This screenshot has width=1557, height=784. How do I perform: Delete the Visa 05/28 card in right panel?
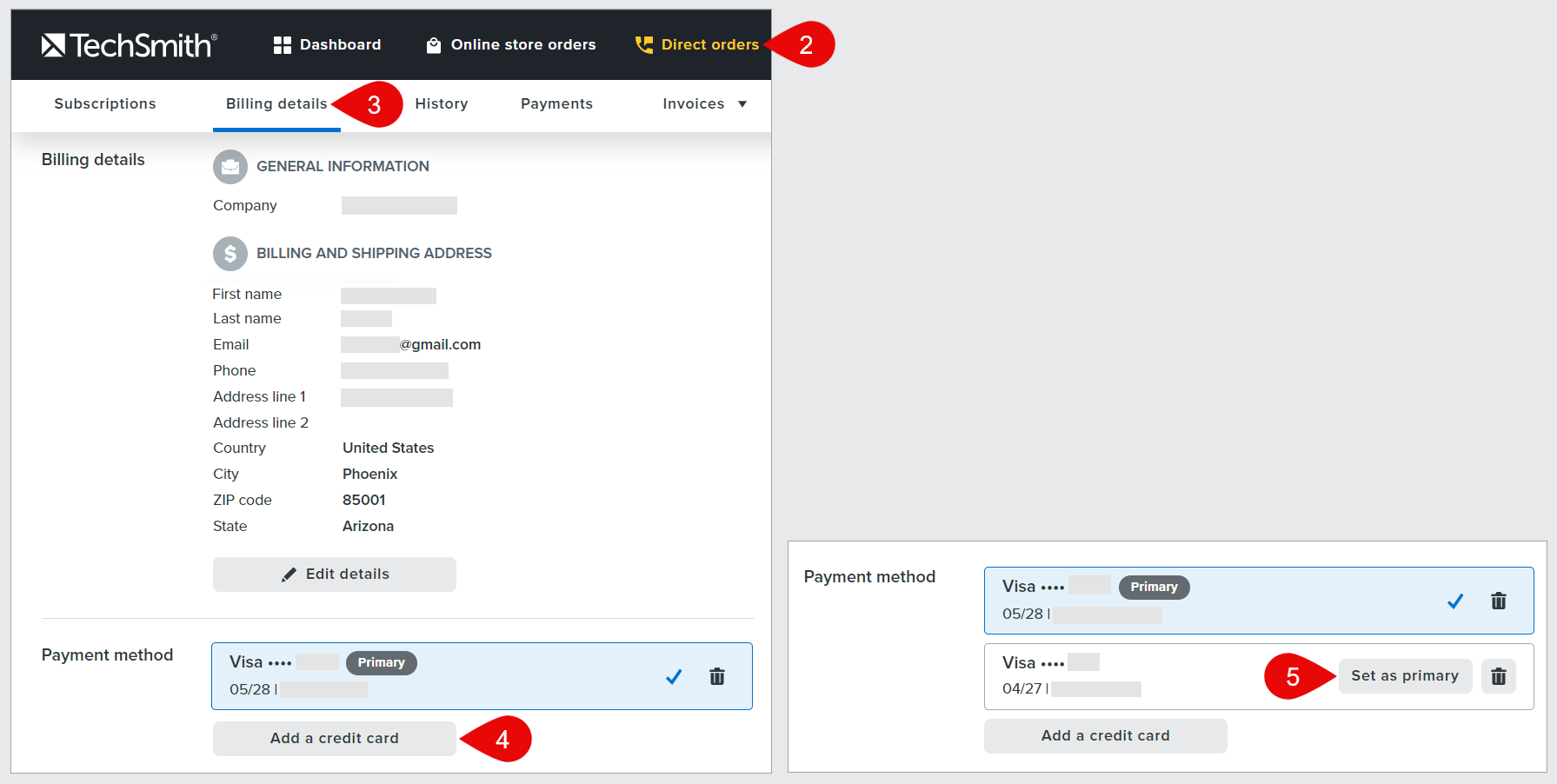pyautogui.click(x=1499, y=601)
